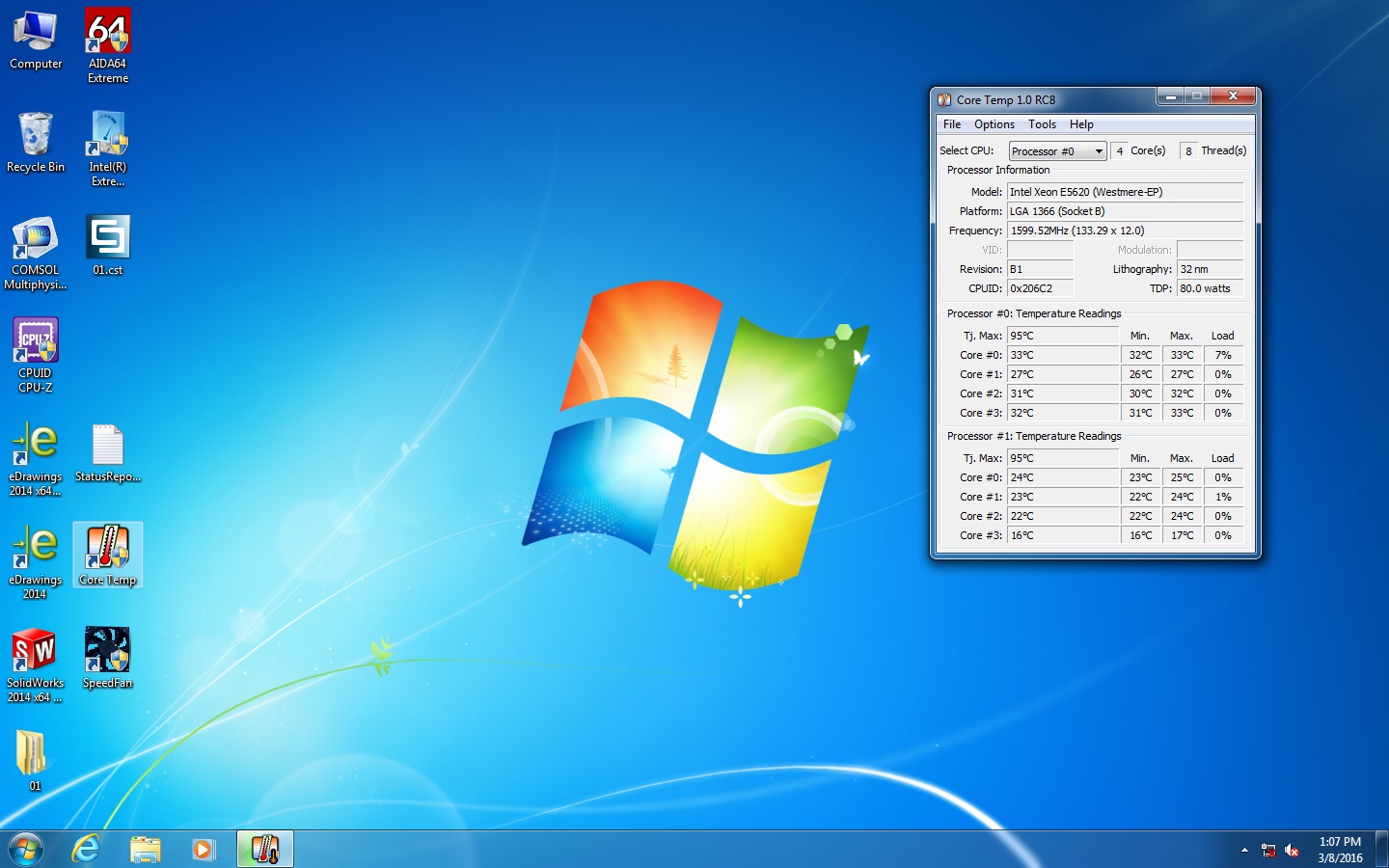Click the Intel(R) Extreme utility shortcut

pyautogui.click(x=108, y=149)
